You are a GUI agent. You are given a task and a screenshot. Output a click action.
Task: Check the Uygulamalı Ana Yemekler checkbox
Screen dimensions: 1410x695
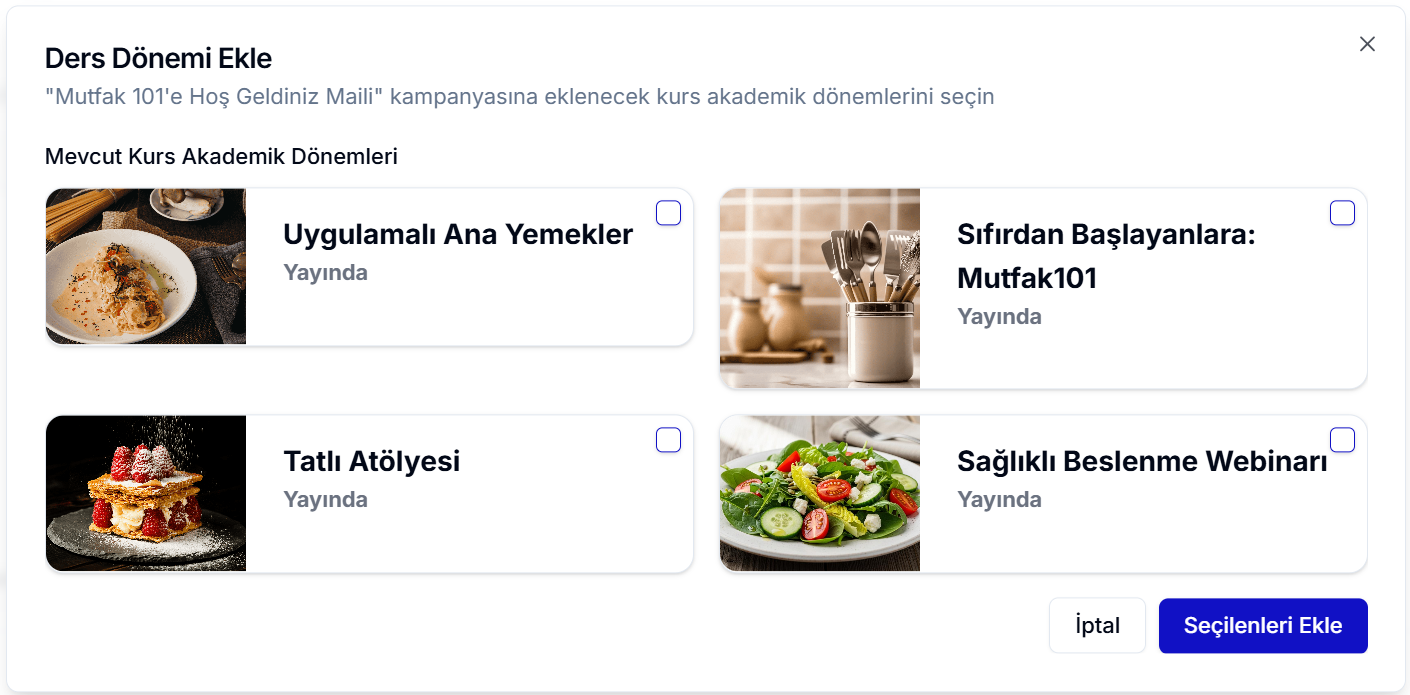click(x=668, y=213)
